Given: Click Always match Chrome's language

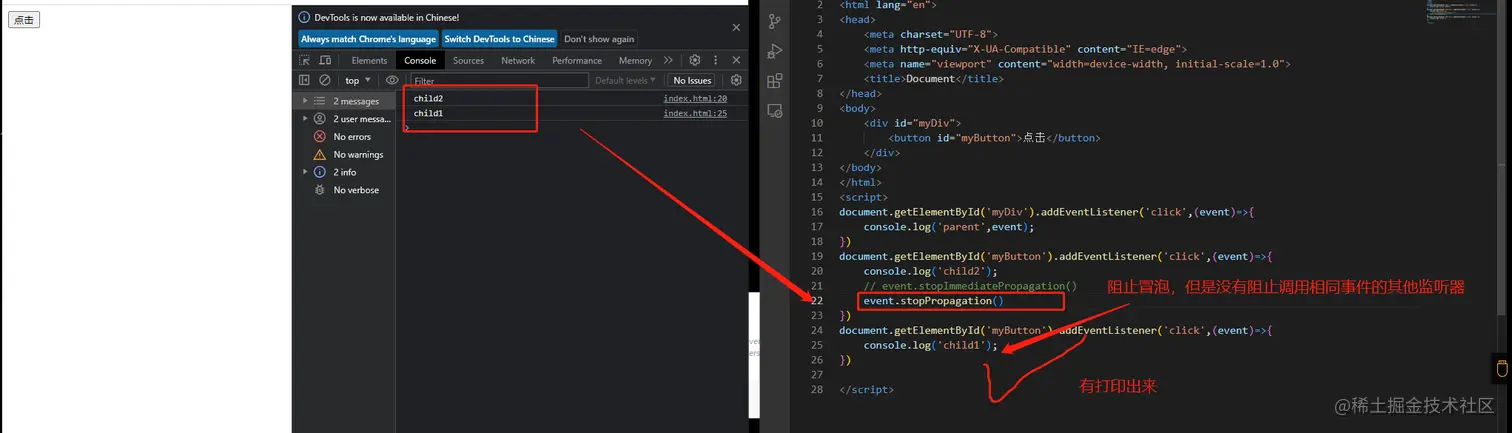Looking at the screenshot, I should click(369, 39).
